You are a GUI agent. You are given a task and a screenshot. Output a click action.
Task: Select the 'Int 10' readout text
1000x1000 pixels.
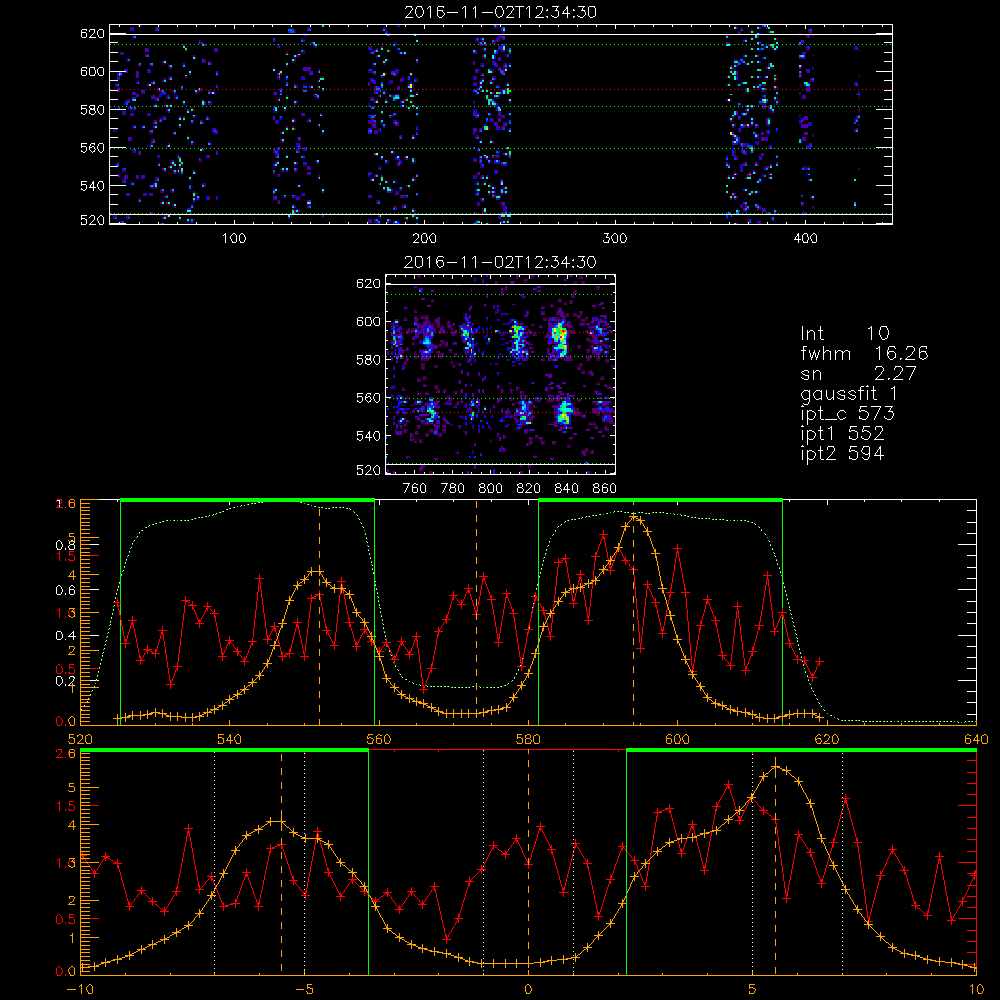pyautogui.click(x=845, y=333)
